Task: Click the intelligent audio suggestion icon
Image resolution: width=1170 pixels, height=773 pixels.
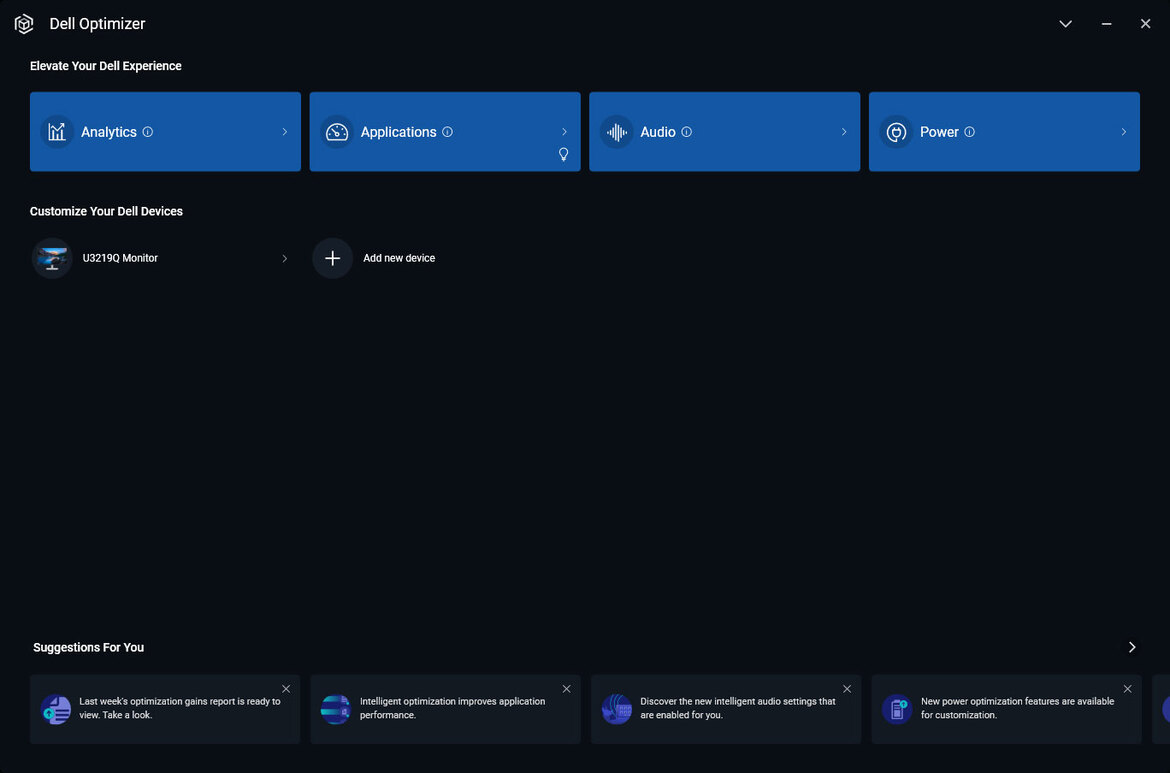Action: [x=616, y=709]
